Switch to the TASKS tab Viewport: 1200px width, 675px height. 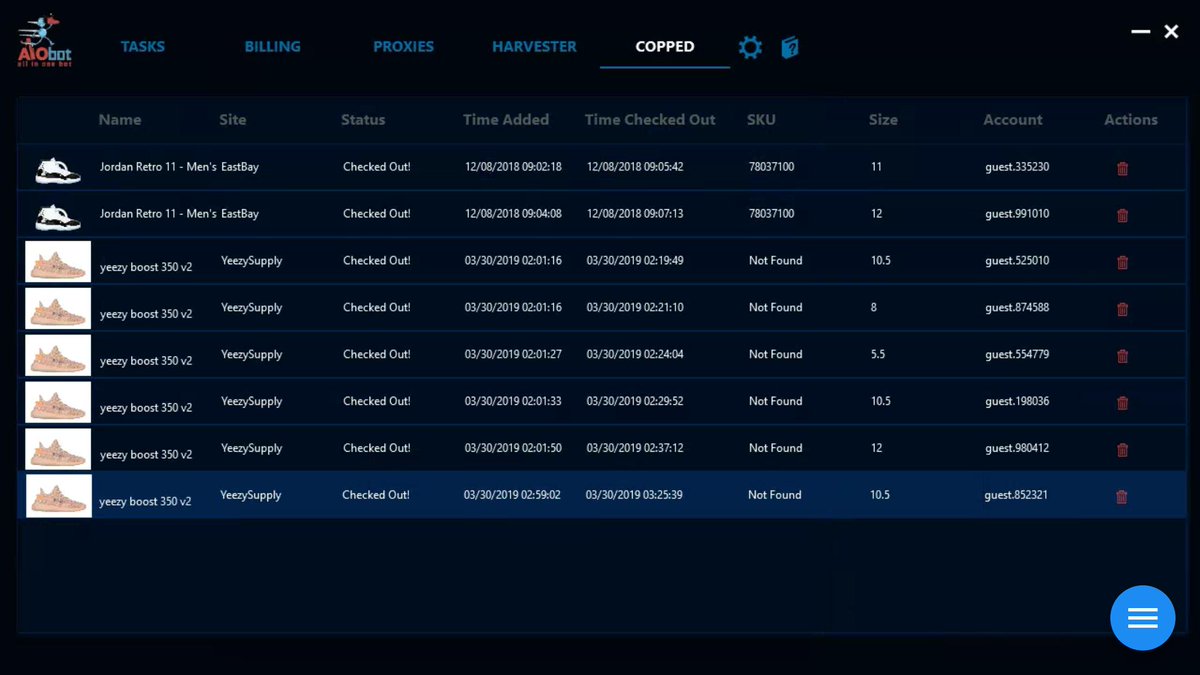pyautogui.click(x=143, y=46)
